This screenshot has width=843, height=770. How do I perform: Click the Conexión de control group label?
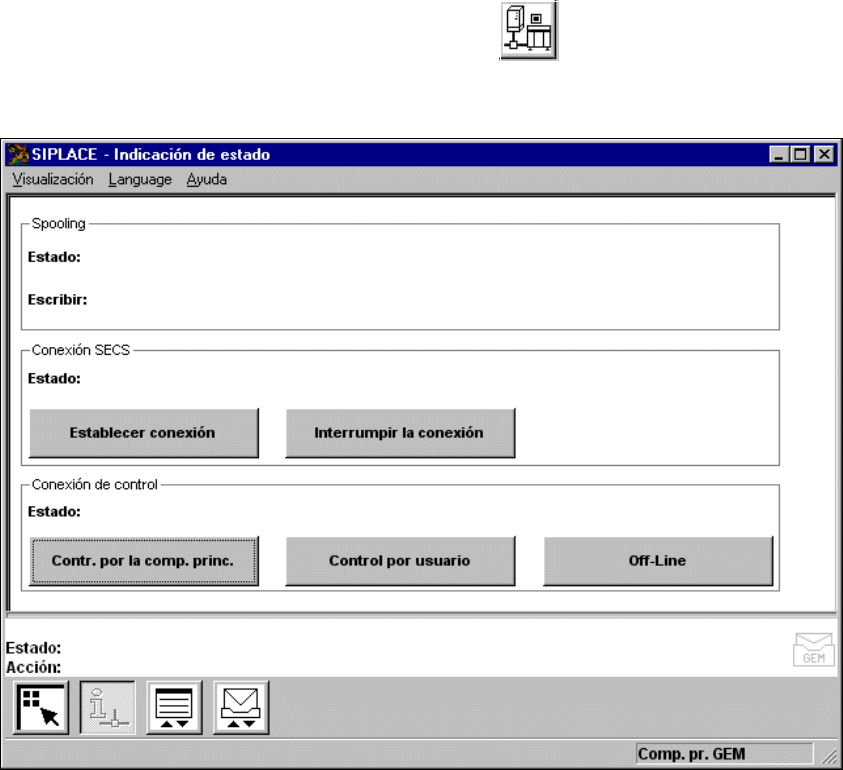95,484
